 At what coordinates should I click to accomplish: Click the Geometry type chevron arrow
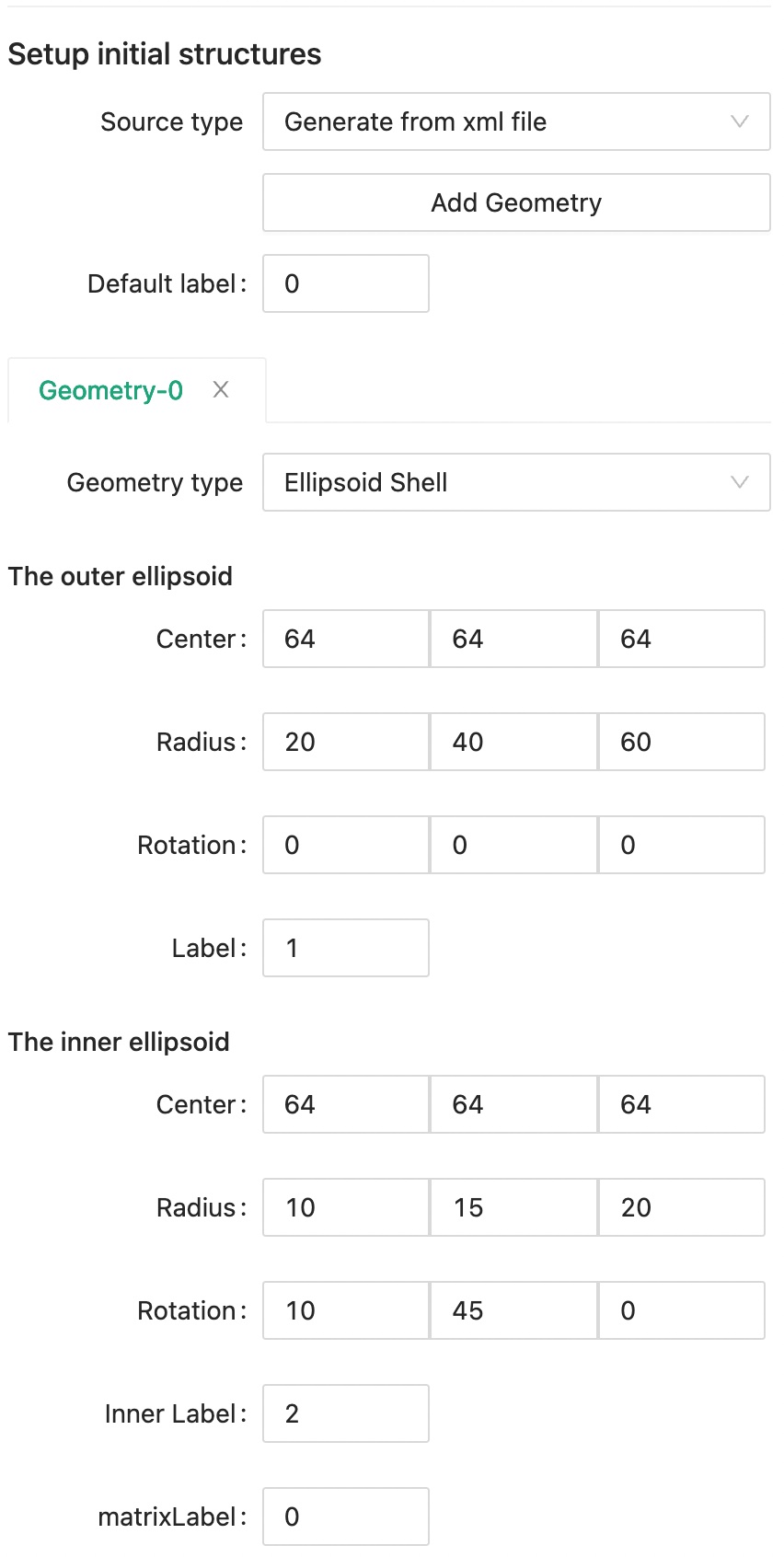(739, 482)
